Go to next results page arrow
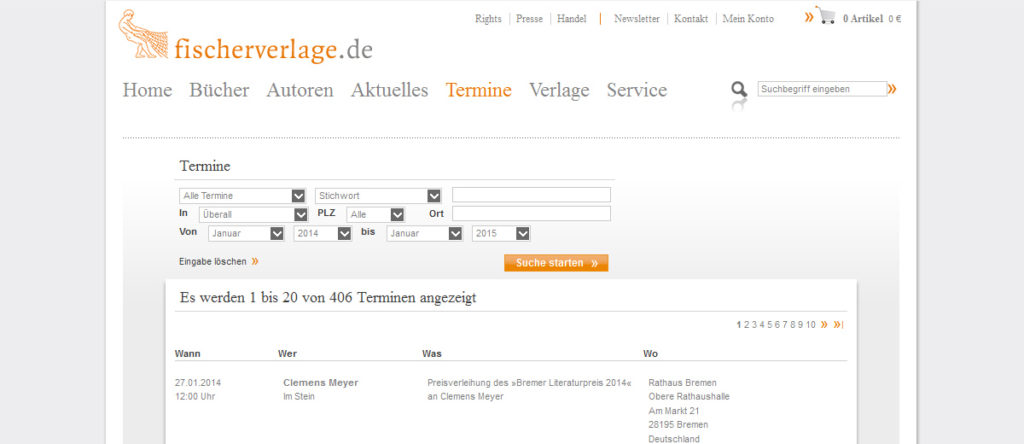 (x=824, y=325)
